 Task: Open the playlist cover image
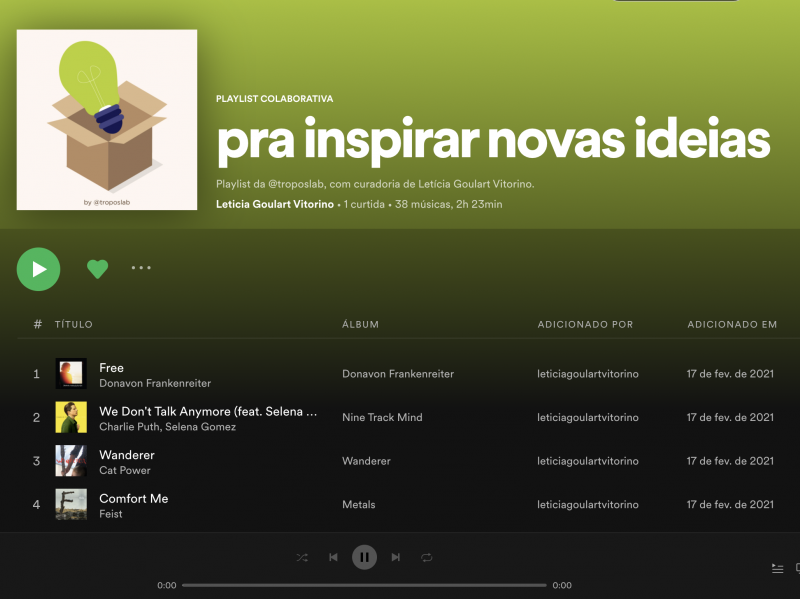pos(107,119)
